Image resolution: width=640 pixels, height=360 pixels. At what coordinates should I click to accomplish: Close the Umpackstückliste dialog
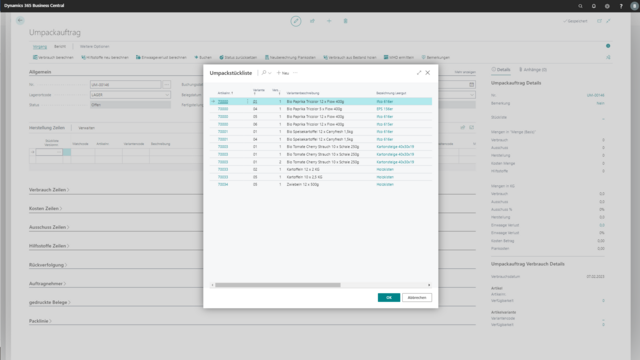tap(428, 73)
